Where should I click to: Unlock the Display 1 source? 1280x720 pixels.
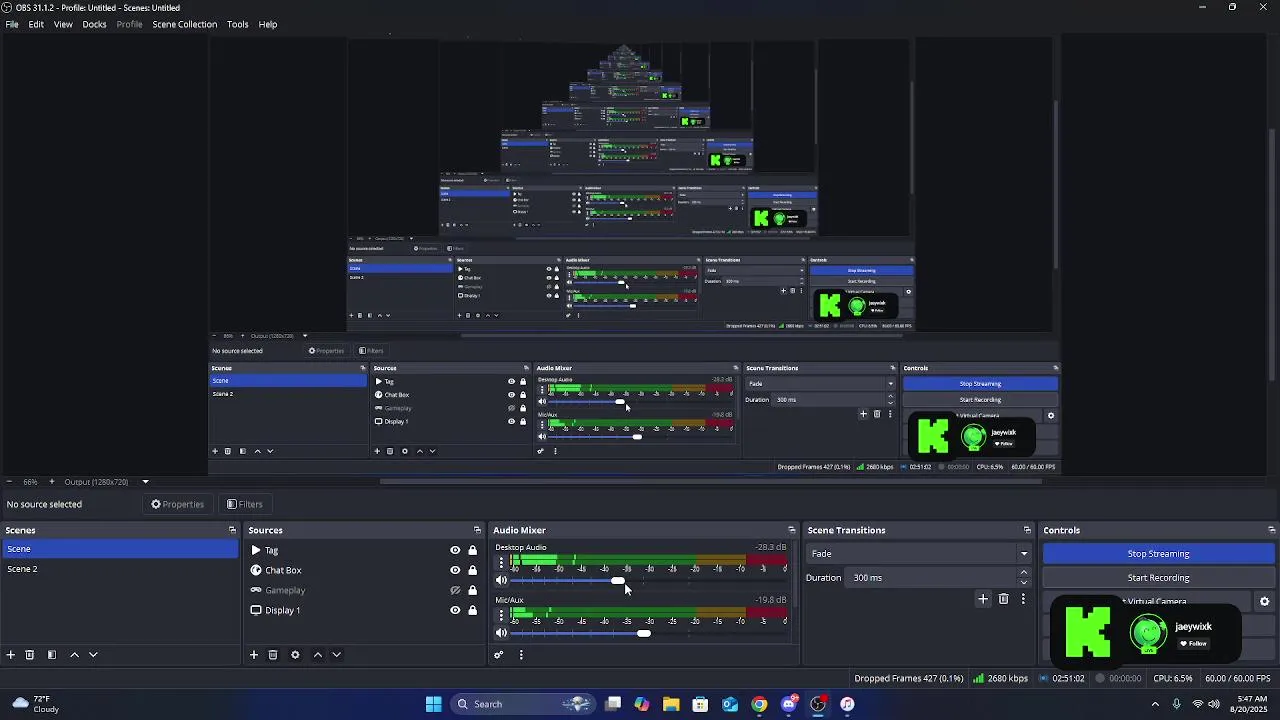pos(472,610)
